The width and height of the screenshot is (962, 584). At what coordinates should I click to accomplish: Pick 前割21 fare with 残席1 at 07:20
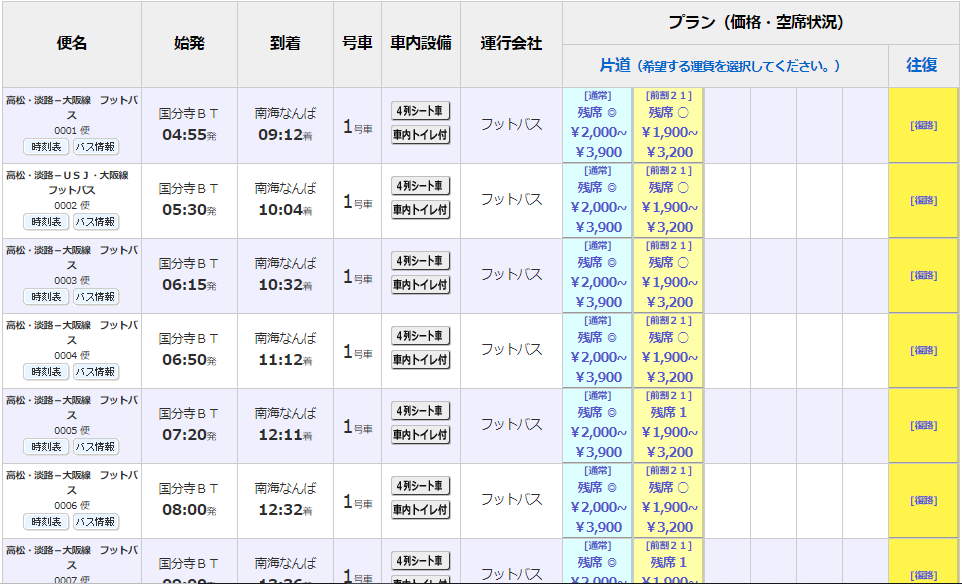[x=668, y=425]
